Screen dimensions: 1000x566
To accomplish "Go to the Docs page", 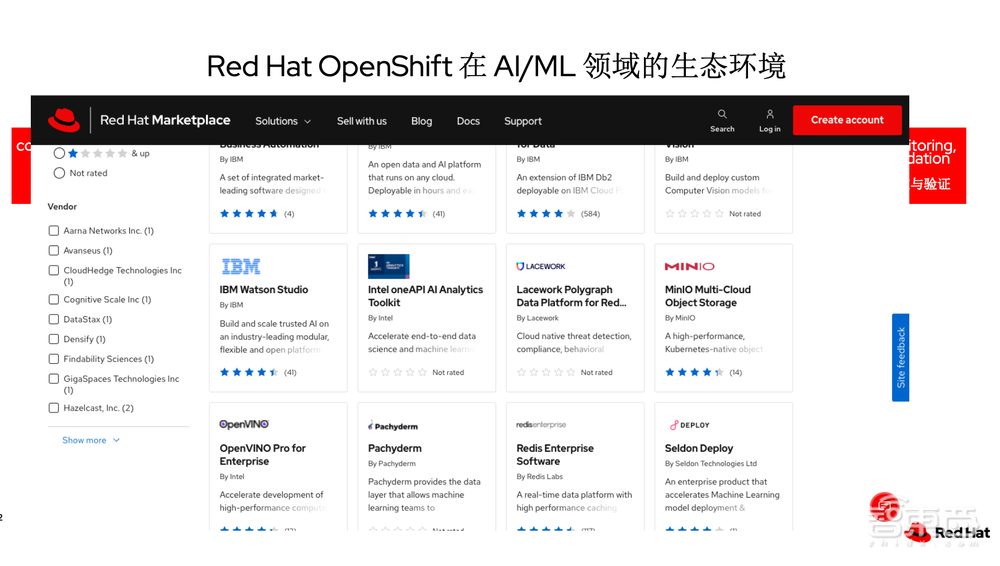I will pyautogui.click(x=468, y=121).
